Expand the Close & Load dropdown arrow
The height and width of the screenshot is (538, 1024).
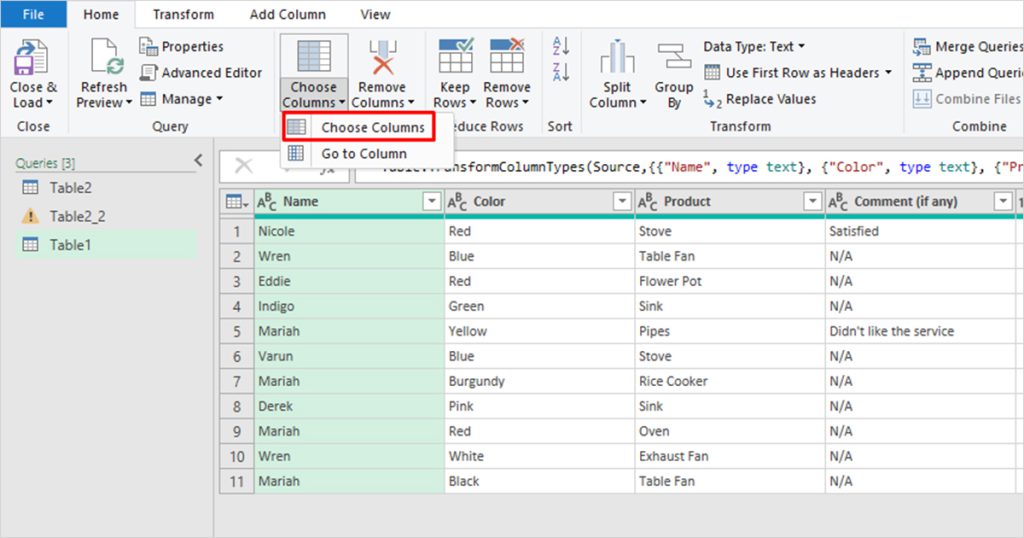[50, 103]
